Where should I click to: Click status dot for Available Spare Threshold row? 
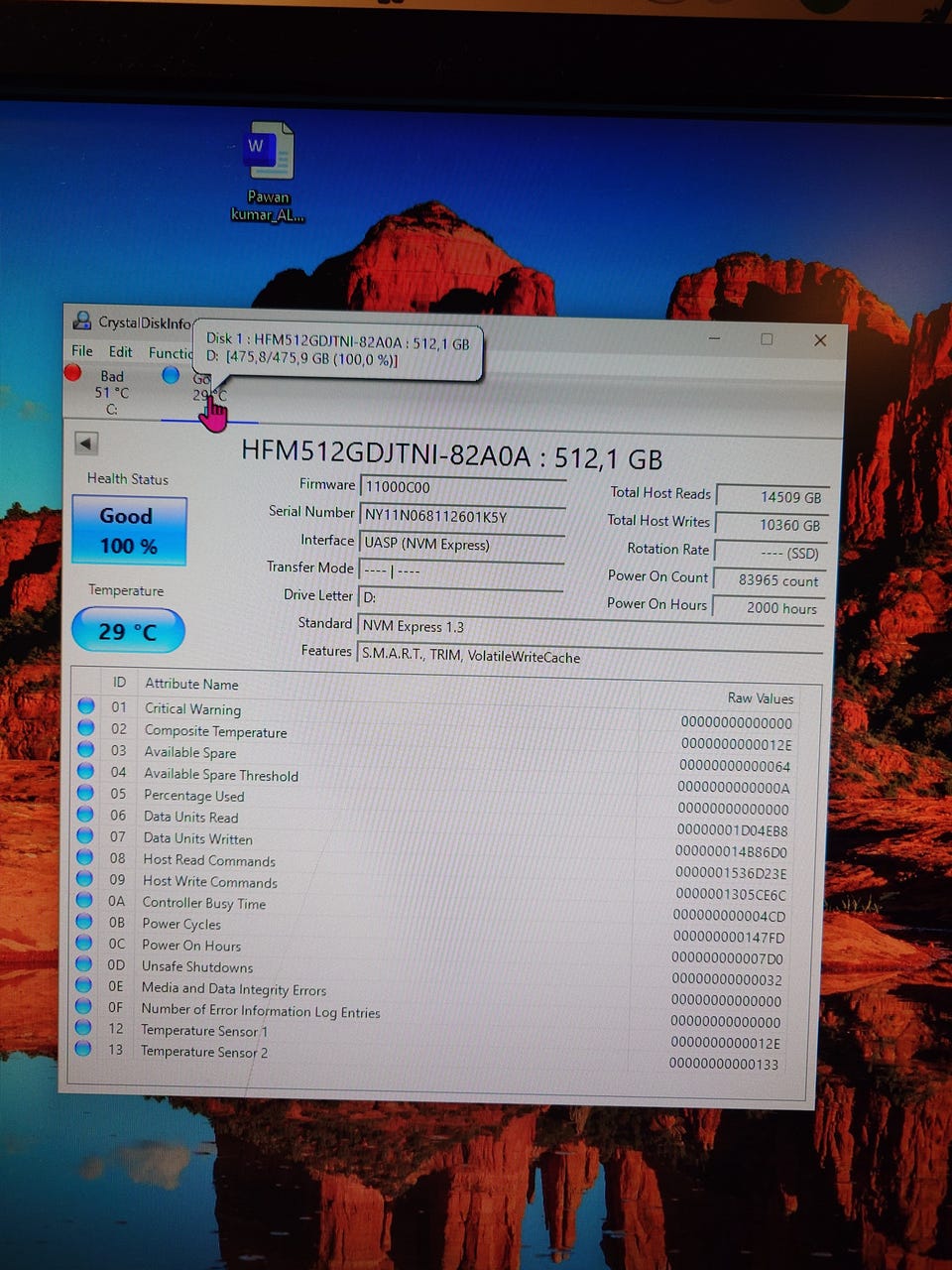(86, 771)
